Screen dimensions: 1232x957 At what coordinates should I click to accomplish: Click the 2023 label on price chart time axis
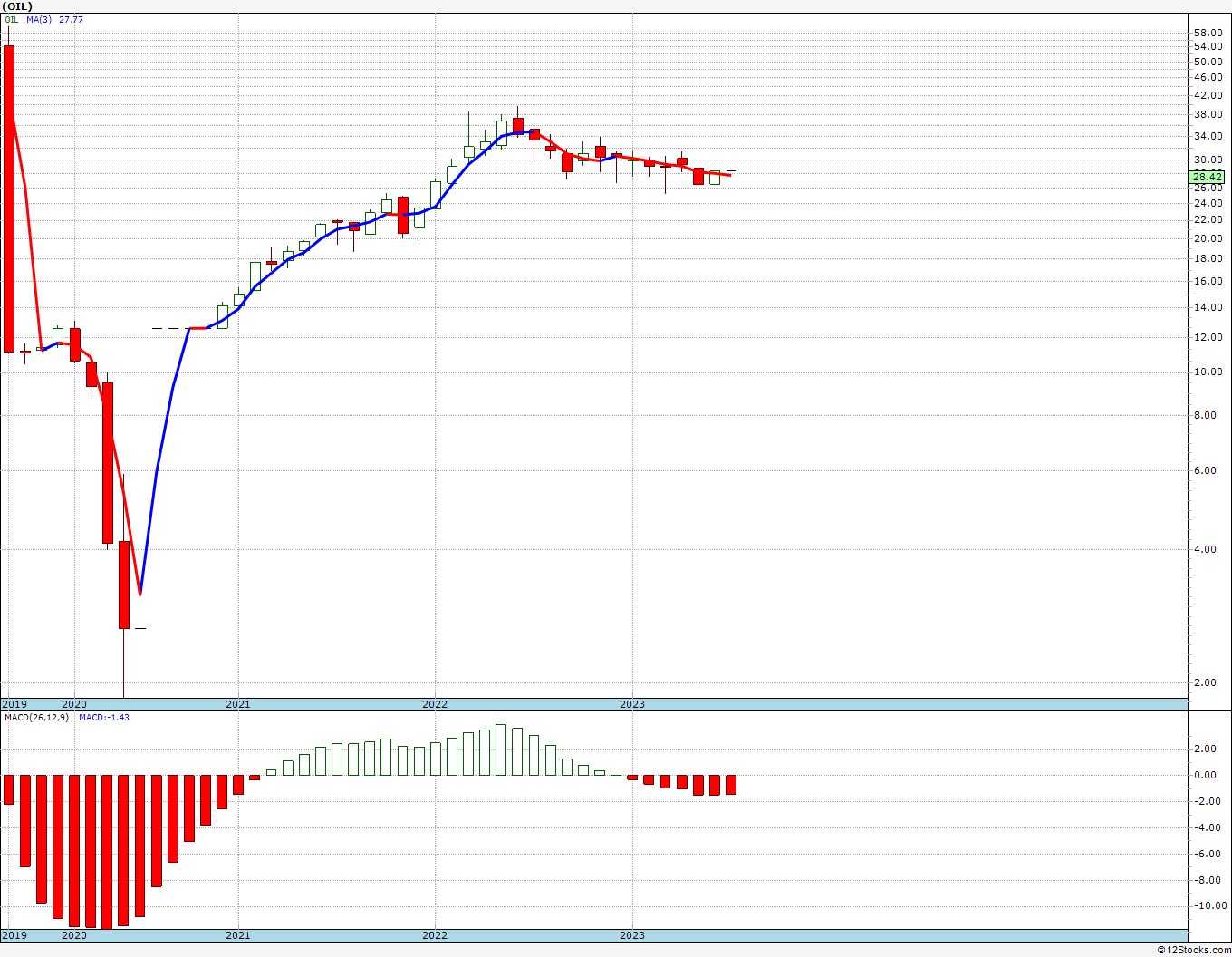click(x=632, y=704)
